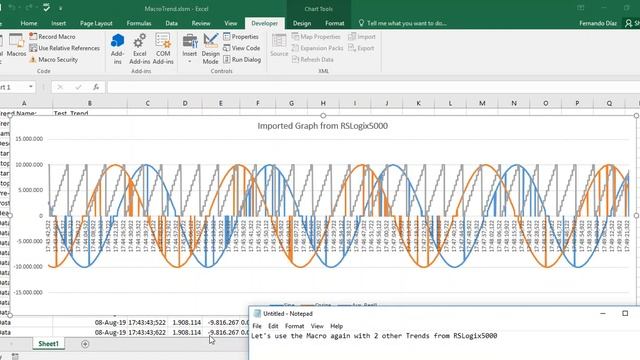Open Notepad Help menu
The height and width of the screenshot is (360, 640).
[x=336, y=326]
